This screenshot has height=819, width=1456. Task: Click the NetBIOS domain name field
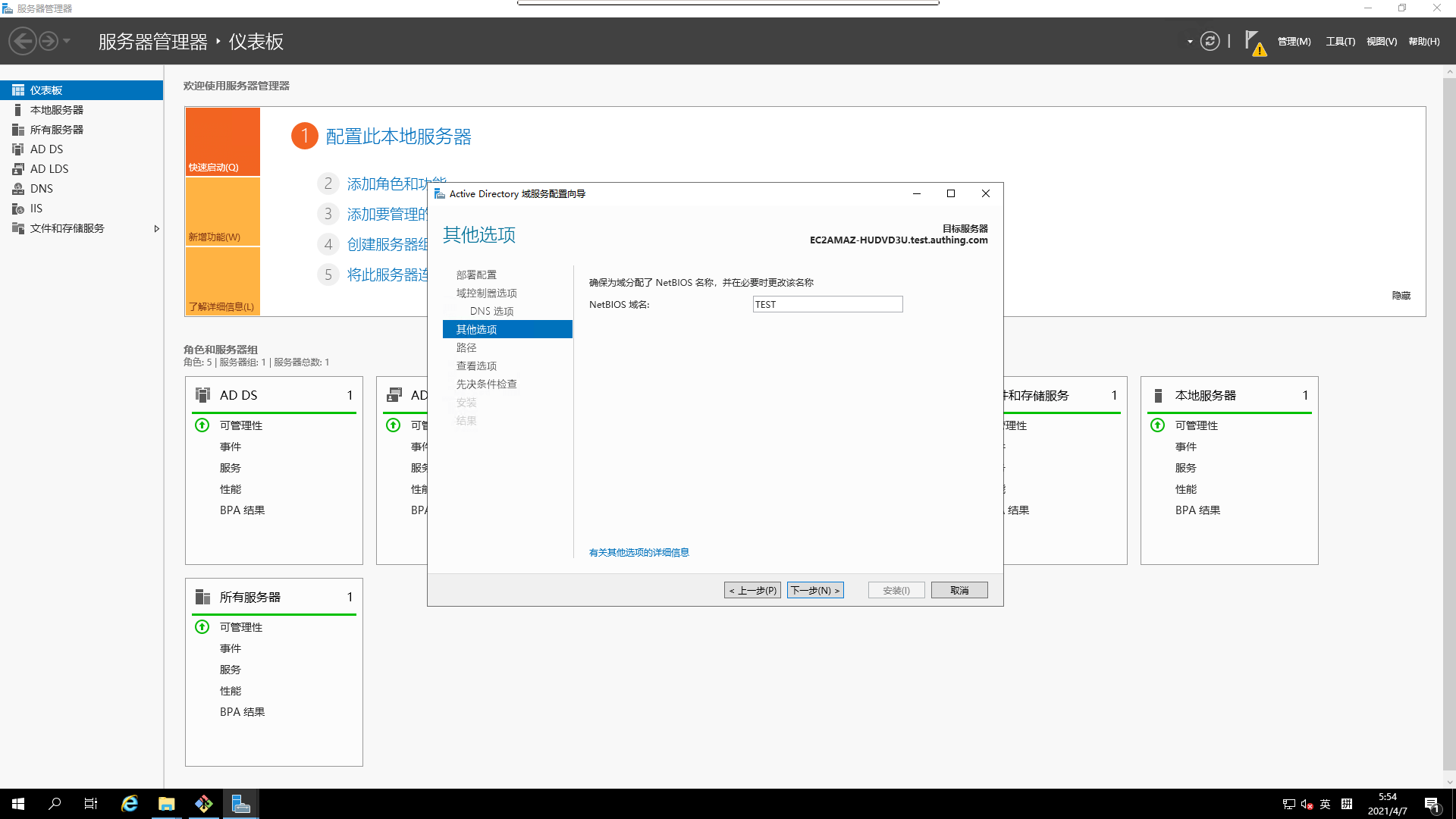827,304
